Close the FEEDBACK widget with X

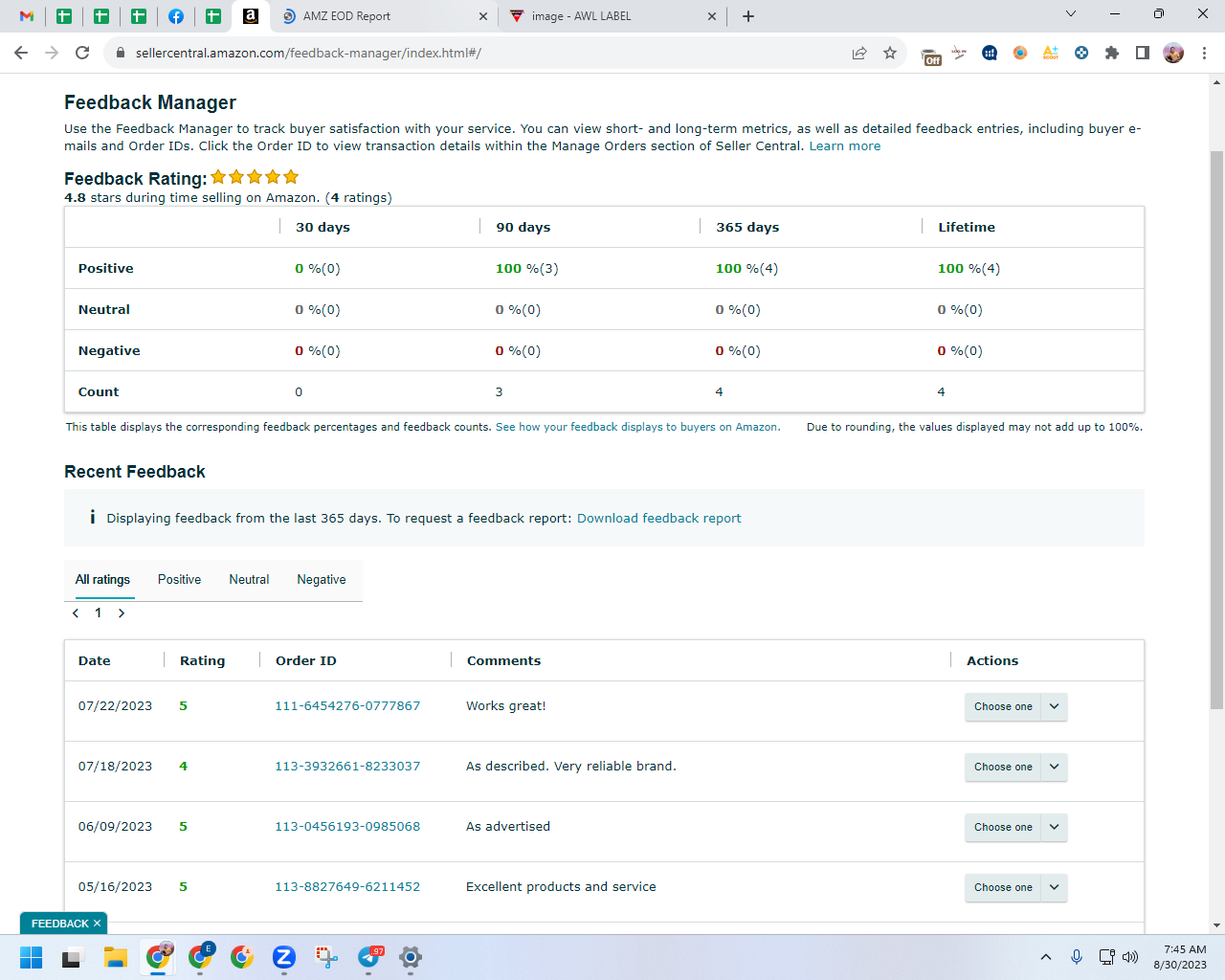pos(97,924)
